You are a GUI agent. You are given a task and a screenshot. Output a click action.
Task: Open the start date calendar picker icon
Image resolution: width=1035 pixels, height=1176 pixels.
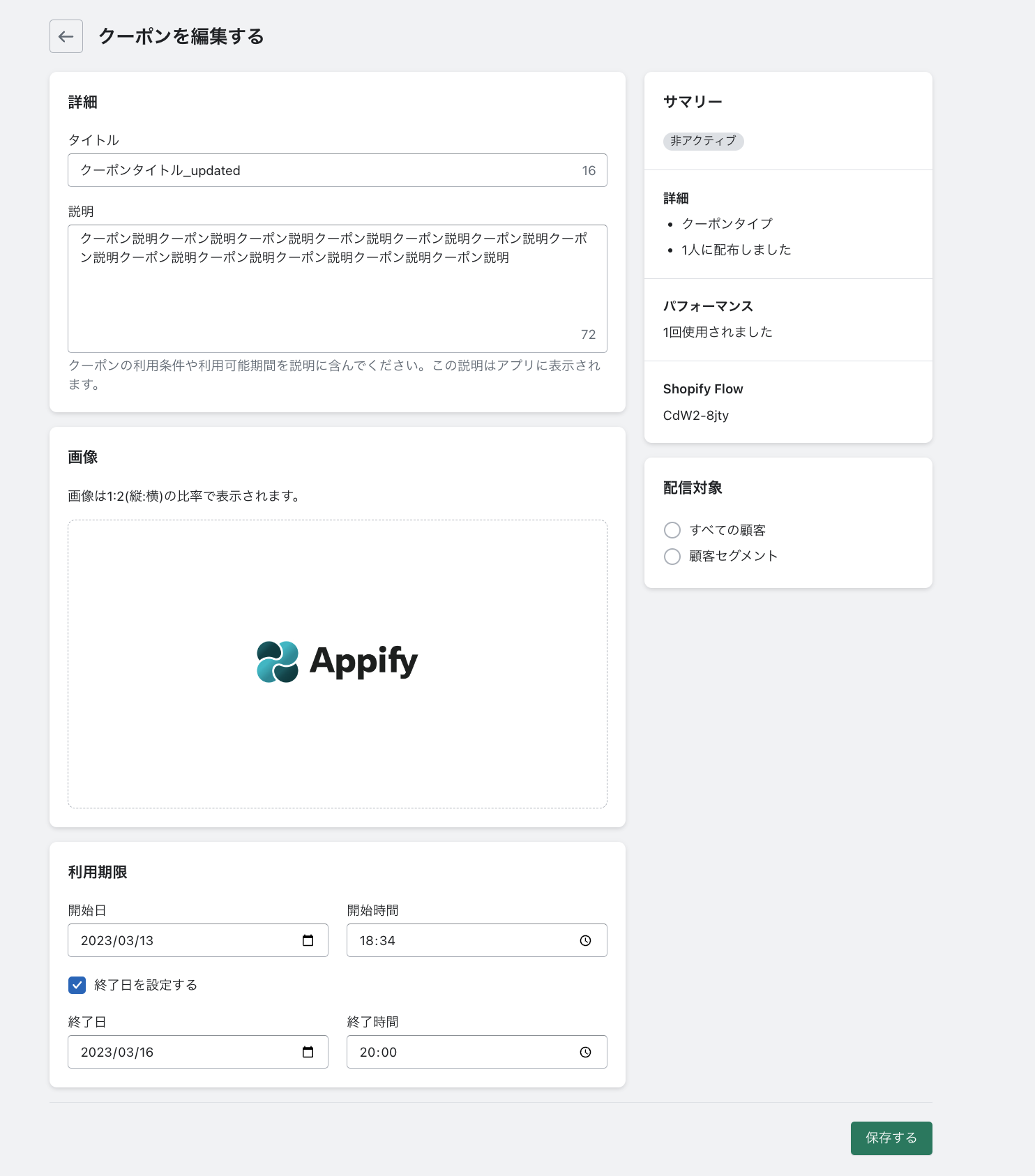click(308, 940)
